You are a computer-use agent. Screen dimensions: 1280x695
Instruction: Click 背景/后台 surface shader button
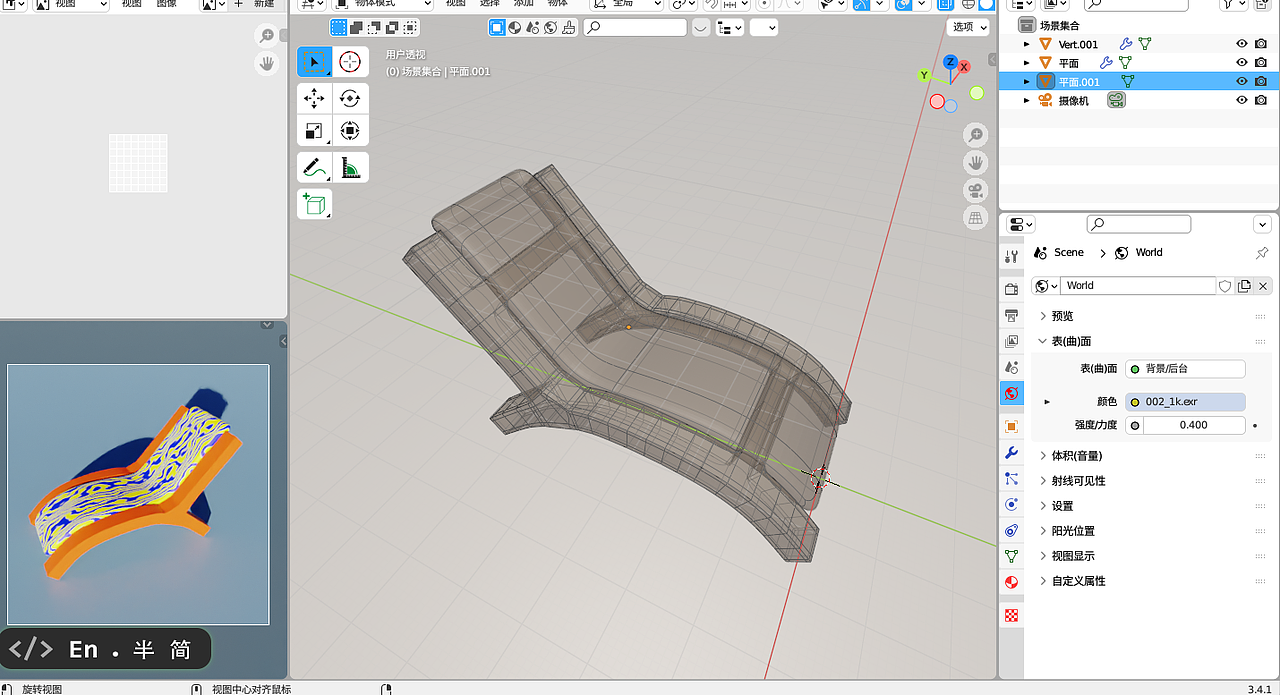pyautogui.click(x=1185, y=369)
